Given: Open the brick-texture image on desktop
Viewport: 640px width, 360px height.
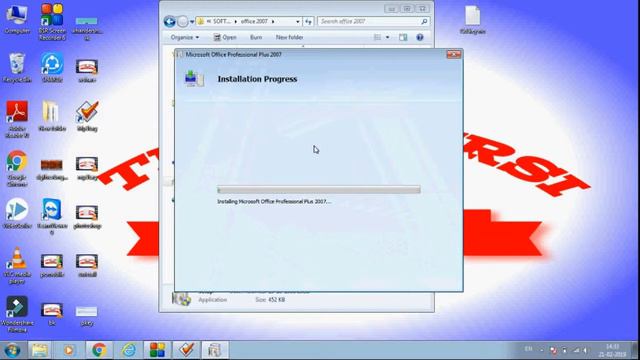Looking at the screenshot, I should pyautogui.click(x=52, y=169).
